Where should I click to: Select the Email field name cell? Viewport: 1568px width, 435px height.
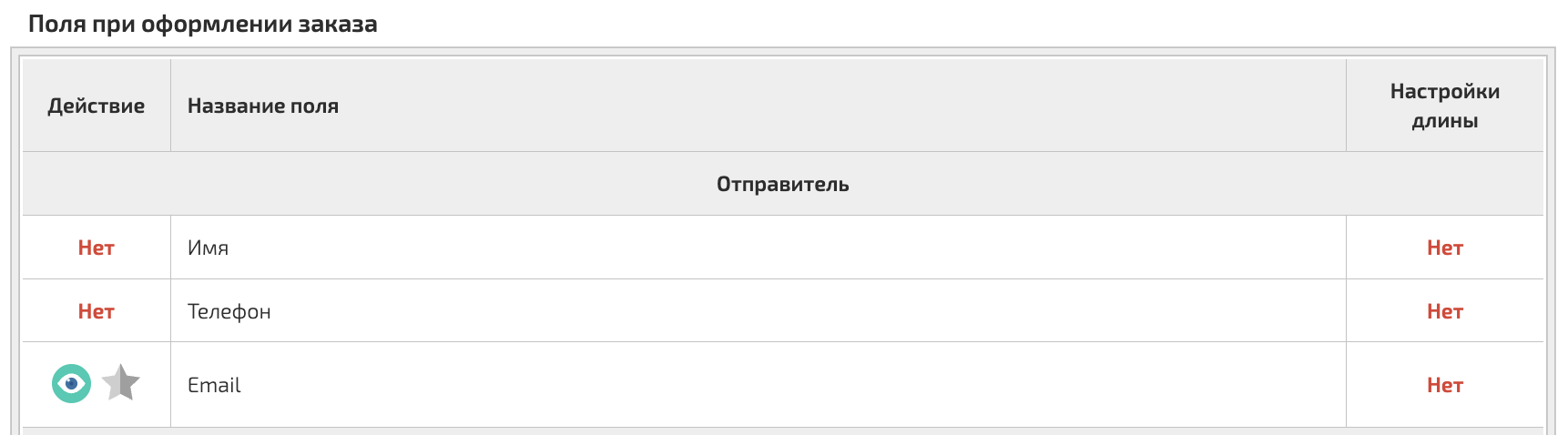point(214,385)
